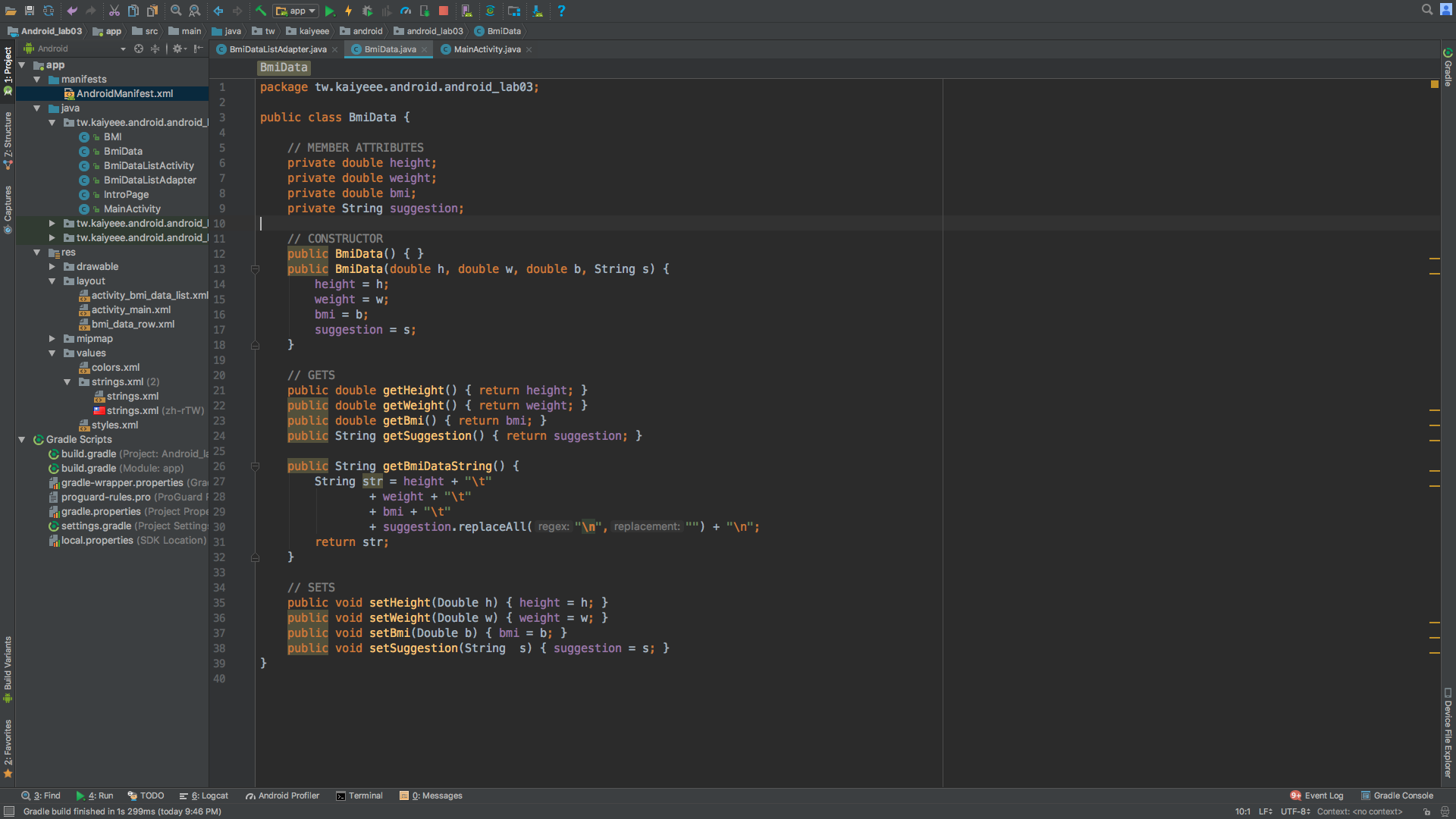
Task: Collapse the manifests folder
Action: pyautogui.click(x=36, y=79)
